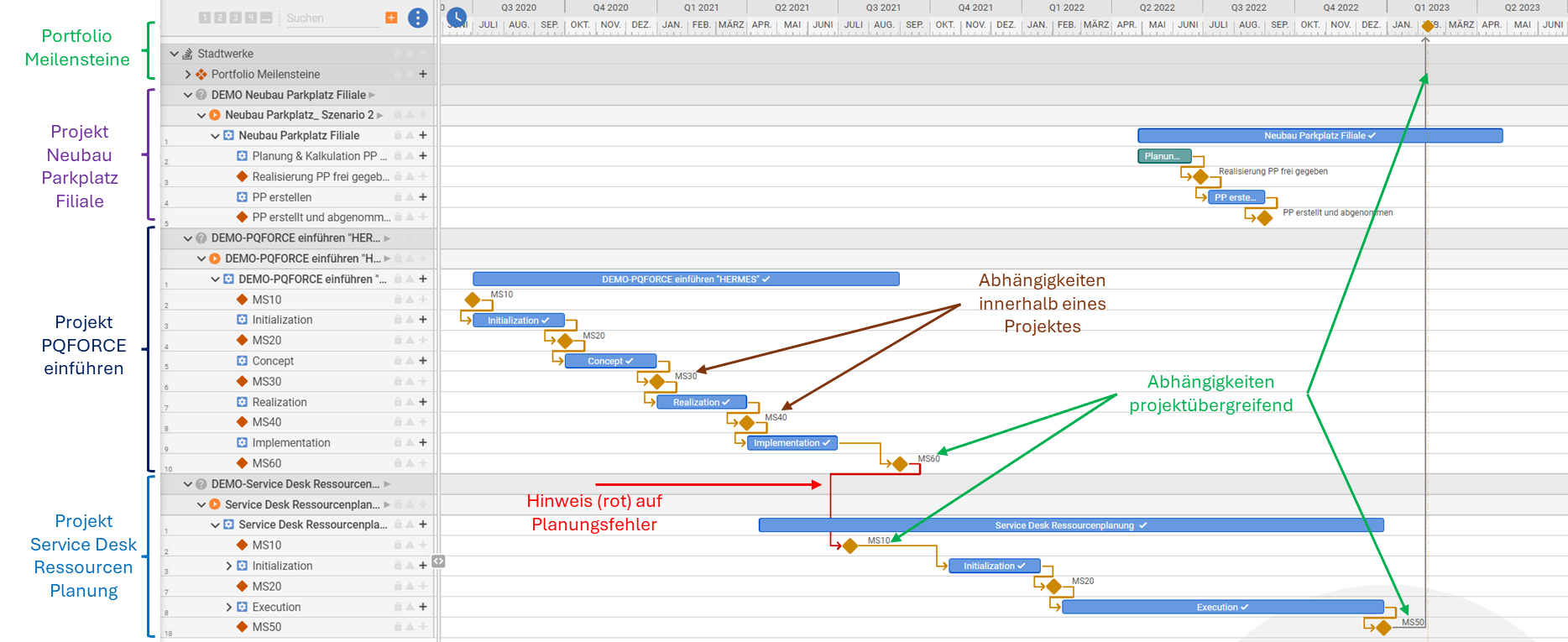Toggle lock icon on Stadtwerke row
Image resolution: width=1568 pixels, height=642 pixels.
pos(398,54)
